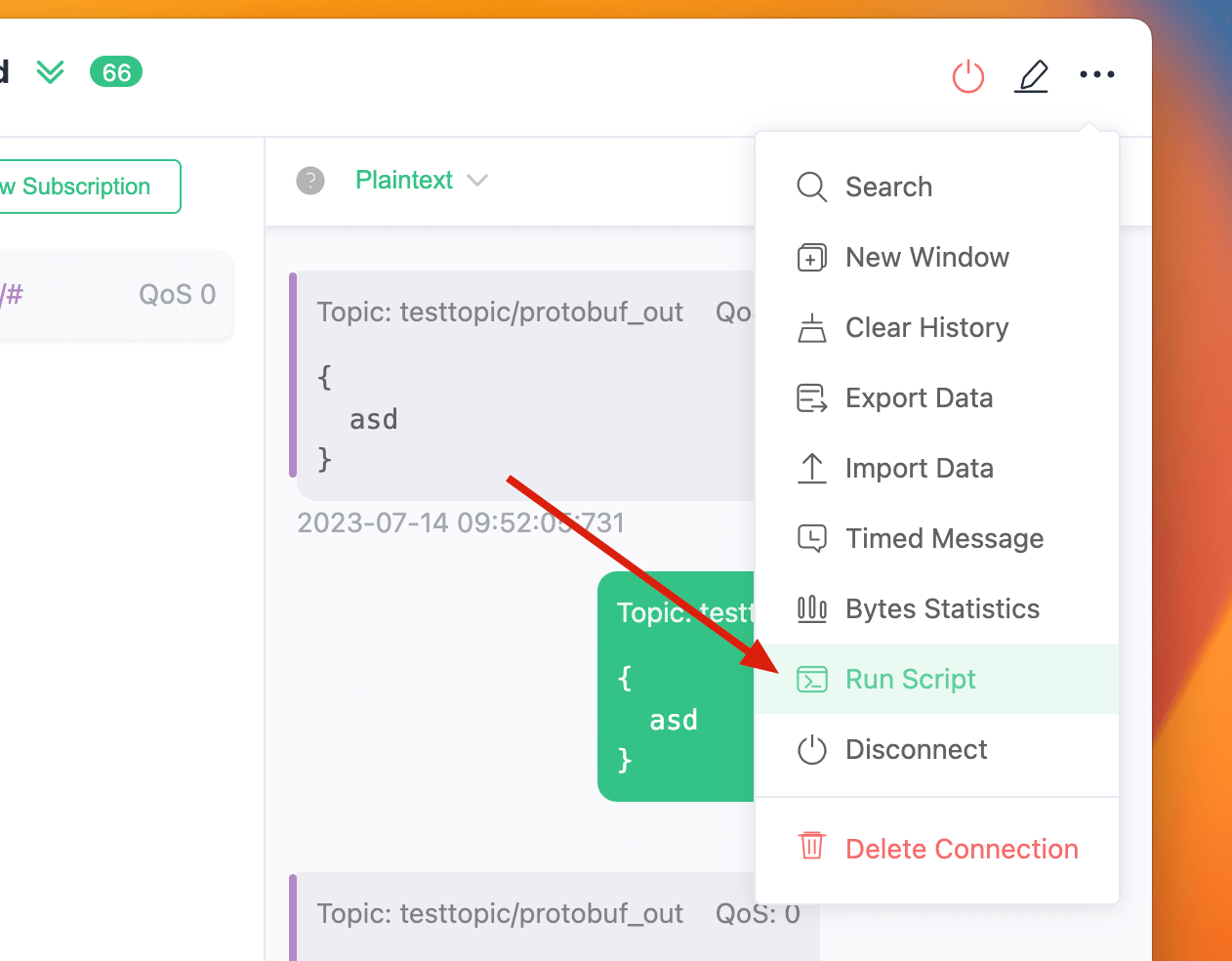
Task: Select Import Data in the menu
Action: pos(919,469)
